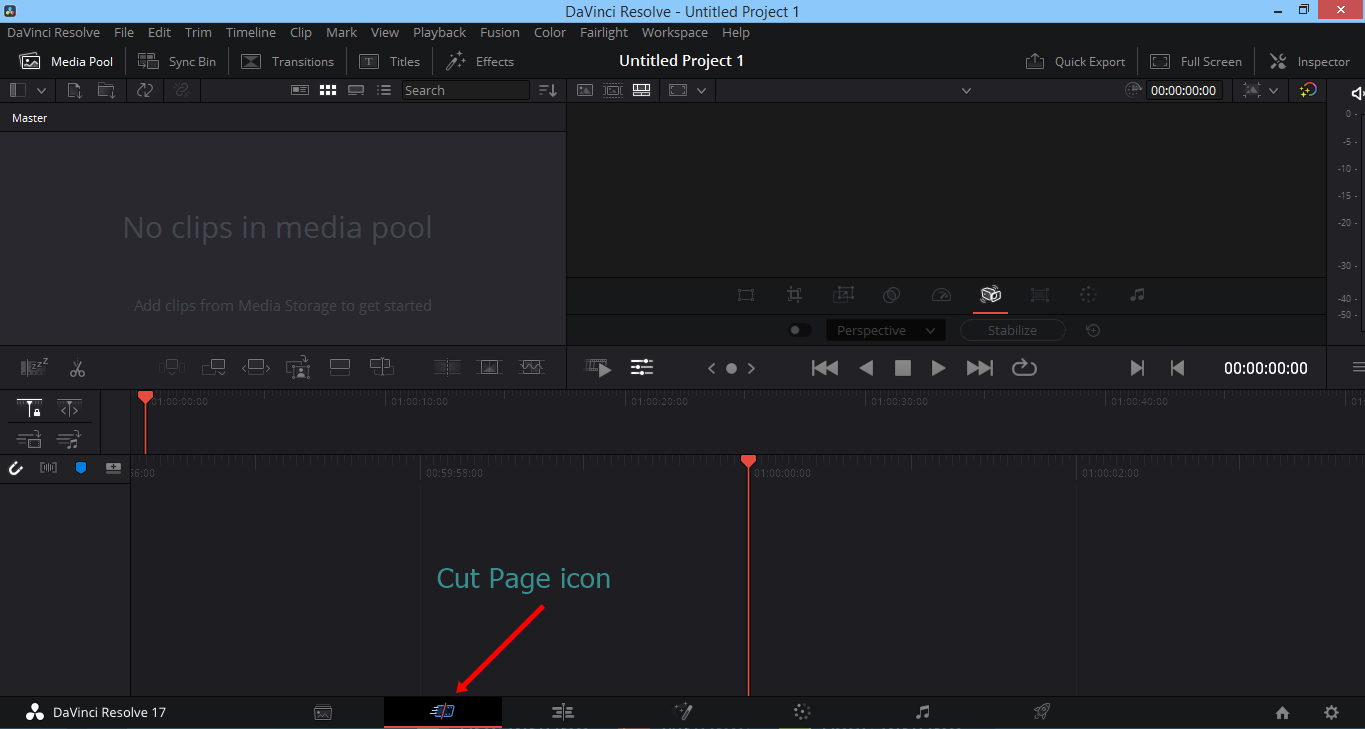Image resolution: width=1365 pixels, height=729 pixels.
Task: Click the Boring Detector icon
Action: pyautogui.click(x=35, y=367)
